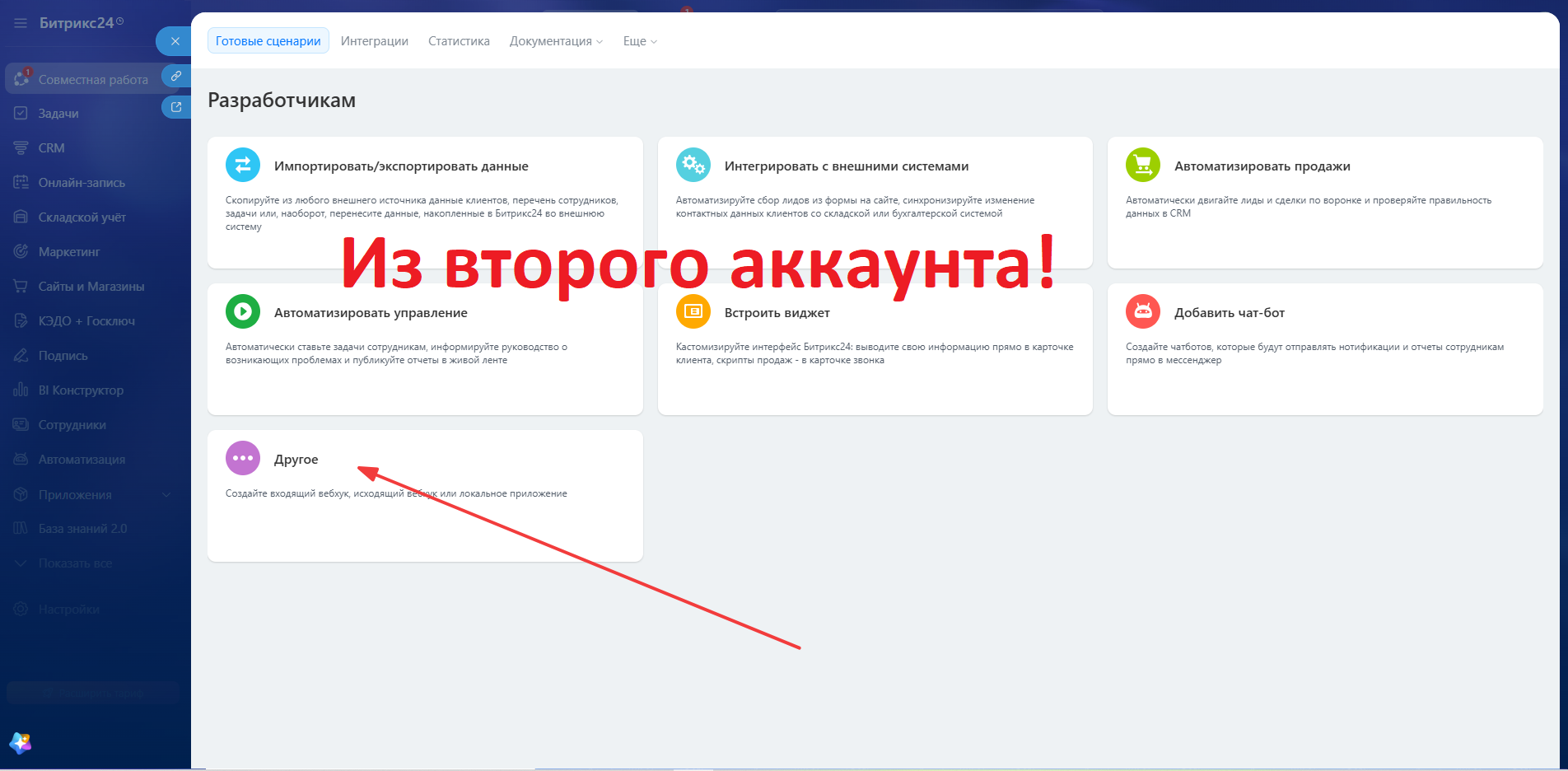Click the Задачи checkbox icon in sidebar

pyautogui.click(x=21, y=114)
